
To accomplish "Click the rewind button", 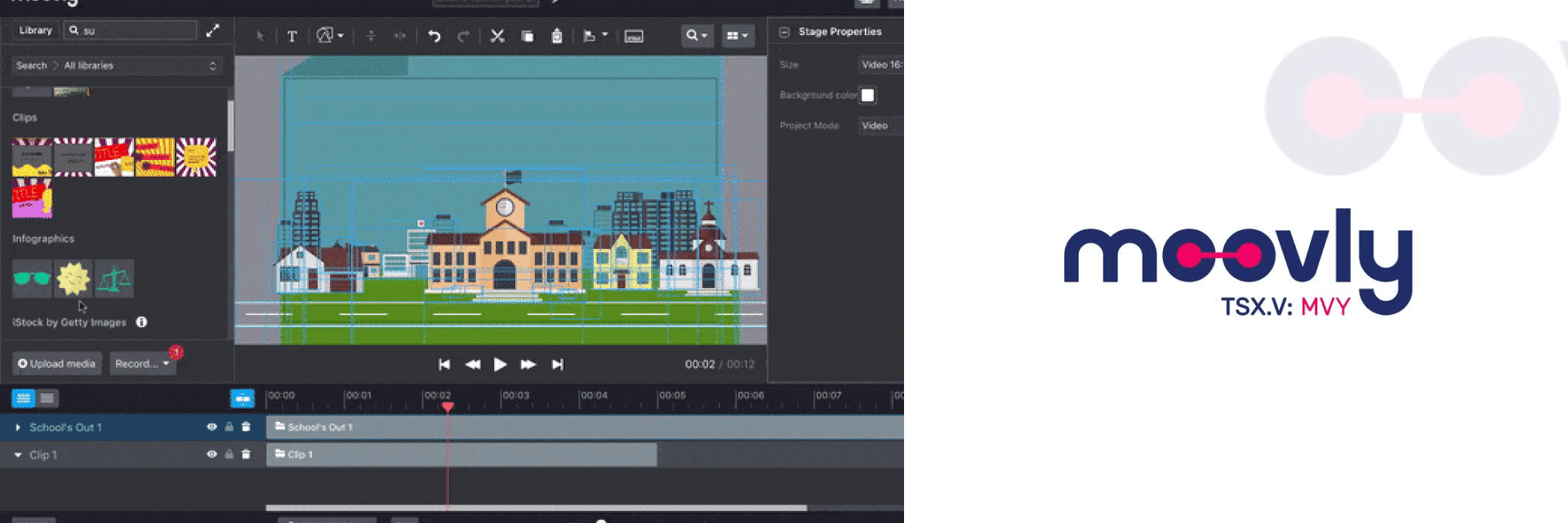I will click(x=473, y=365).
